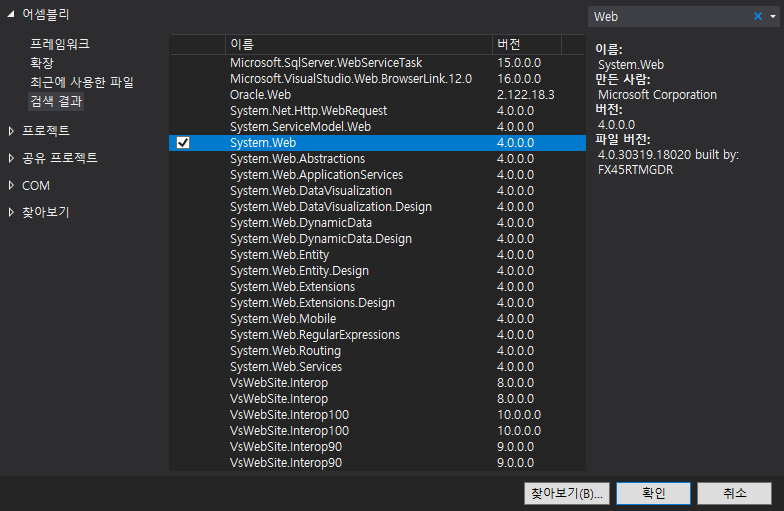Viewport: 784px width, 511px height.
Task: Select 프레임워크 in the assembly tree
Action: pyautogui.click(x=60, y=44)
